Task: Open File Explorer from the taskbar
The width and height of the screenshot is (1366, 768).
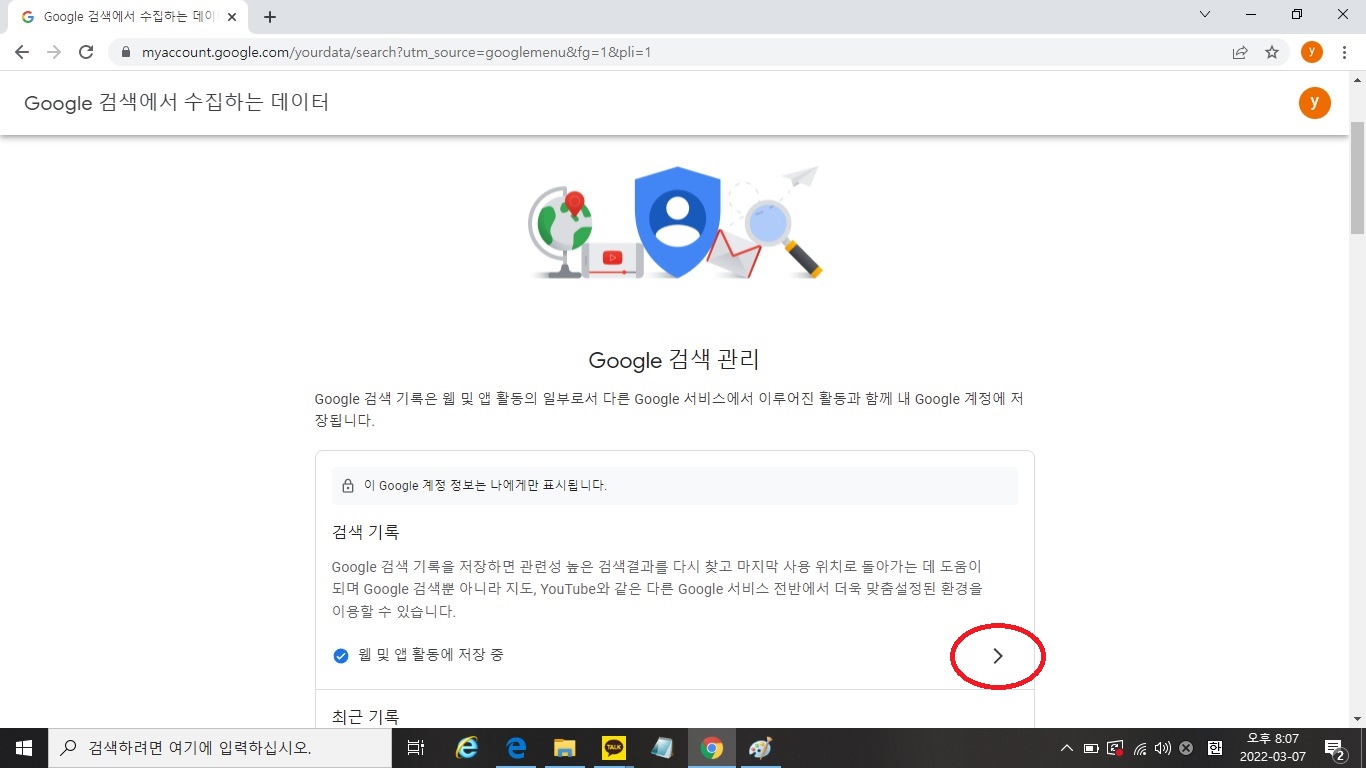Action: [x=565, y=748]
